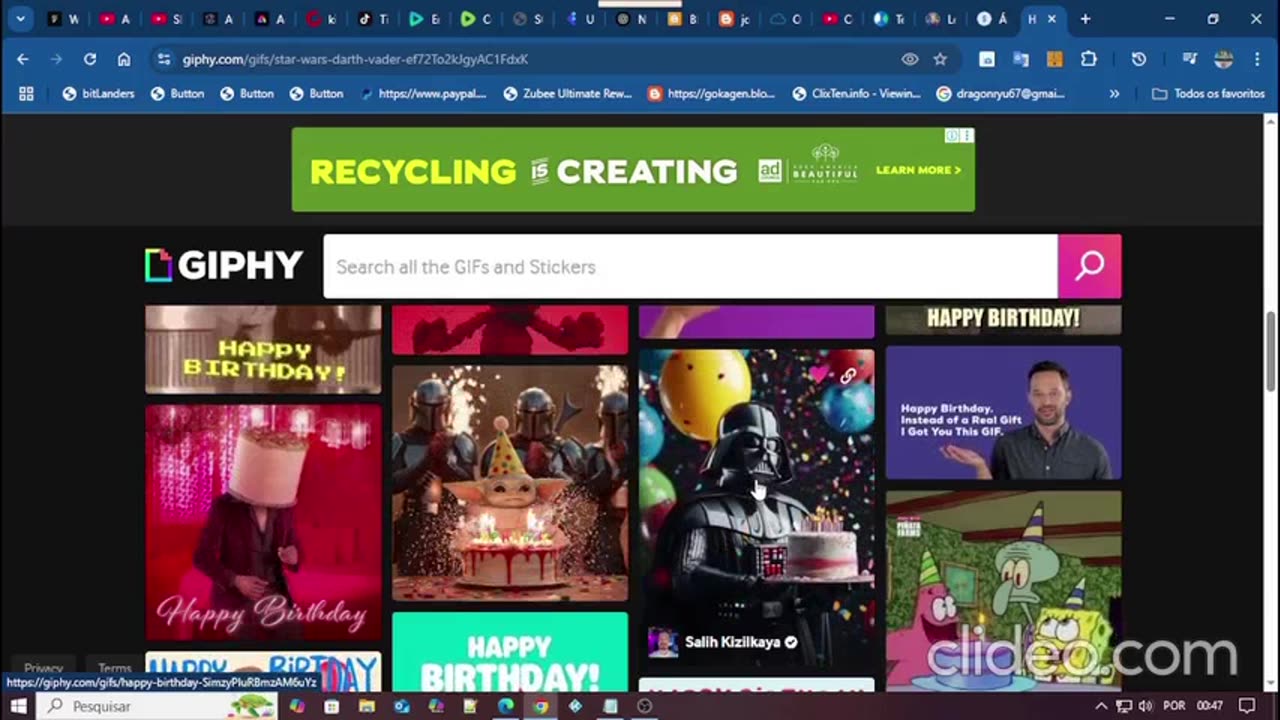
Task: Open Outlook from the taskbar
Action: coord(402,706)
